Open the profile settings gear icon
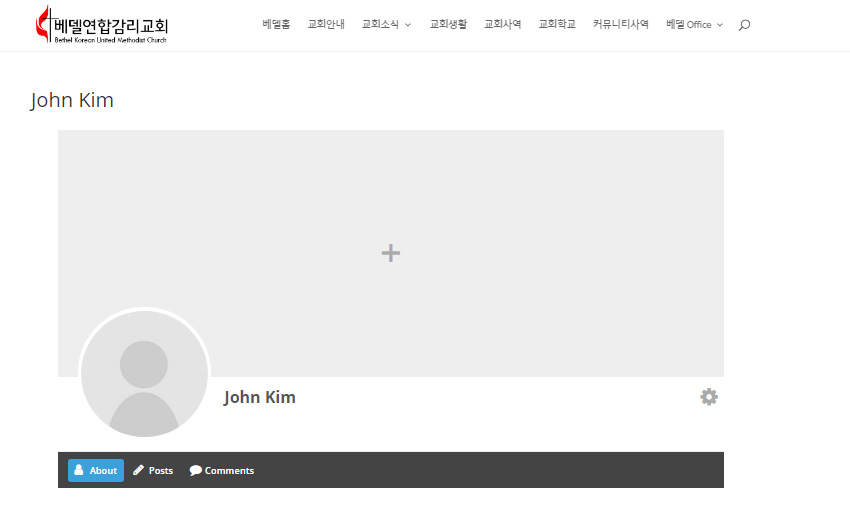850x509 pixels. pyautogui.click(x=709, y=397)
